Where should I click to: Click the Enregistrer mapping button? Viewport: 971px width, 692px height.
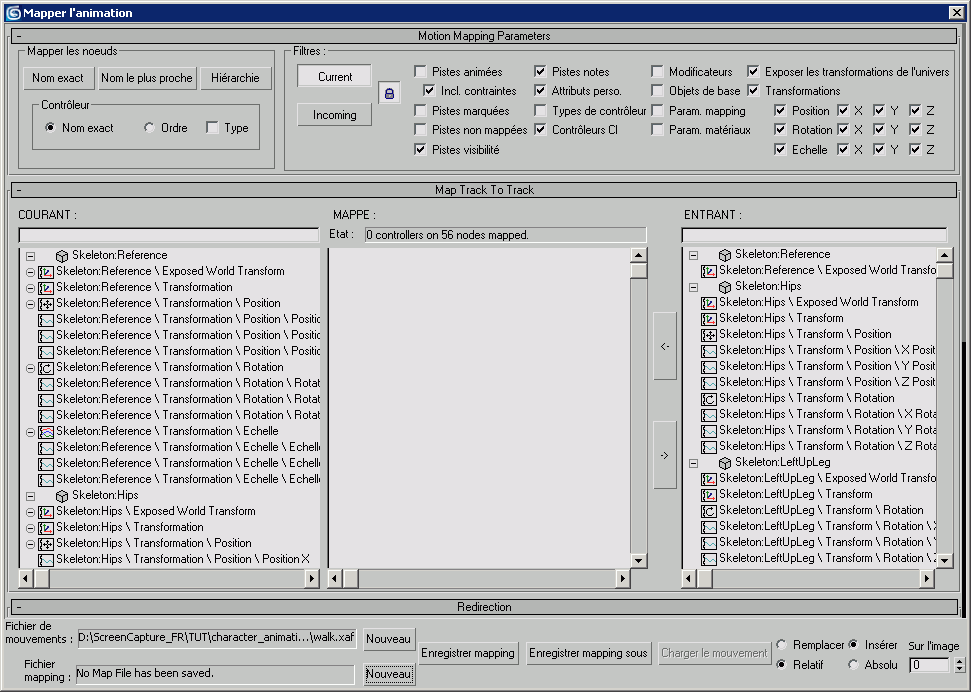tap(468, 653)
